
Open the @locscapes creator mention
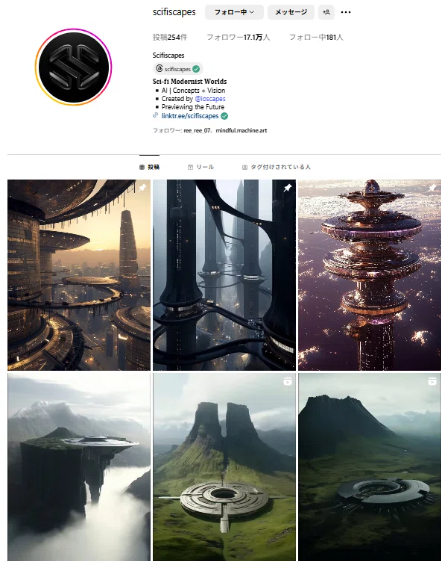pos(210,98)
